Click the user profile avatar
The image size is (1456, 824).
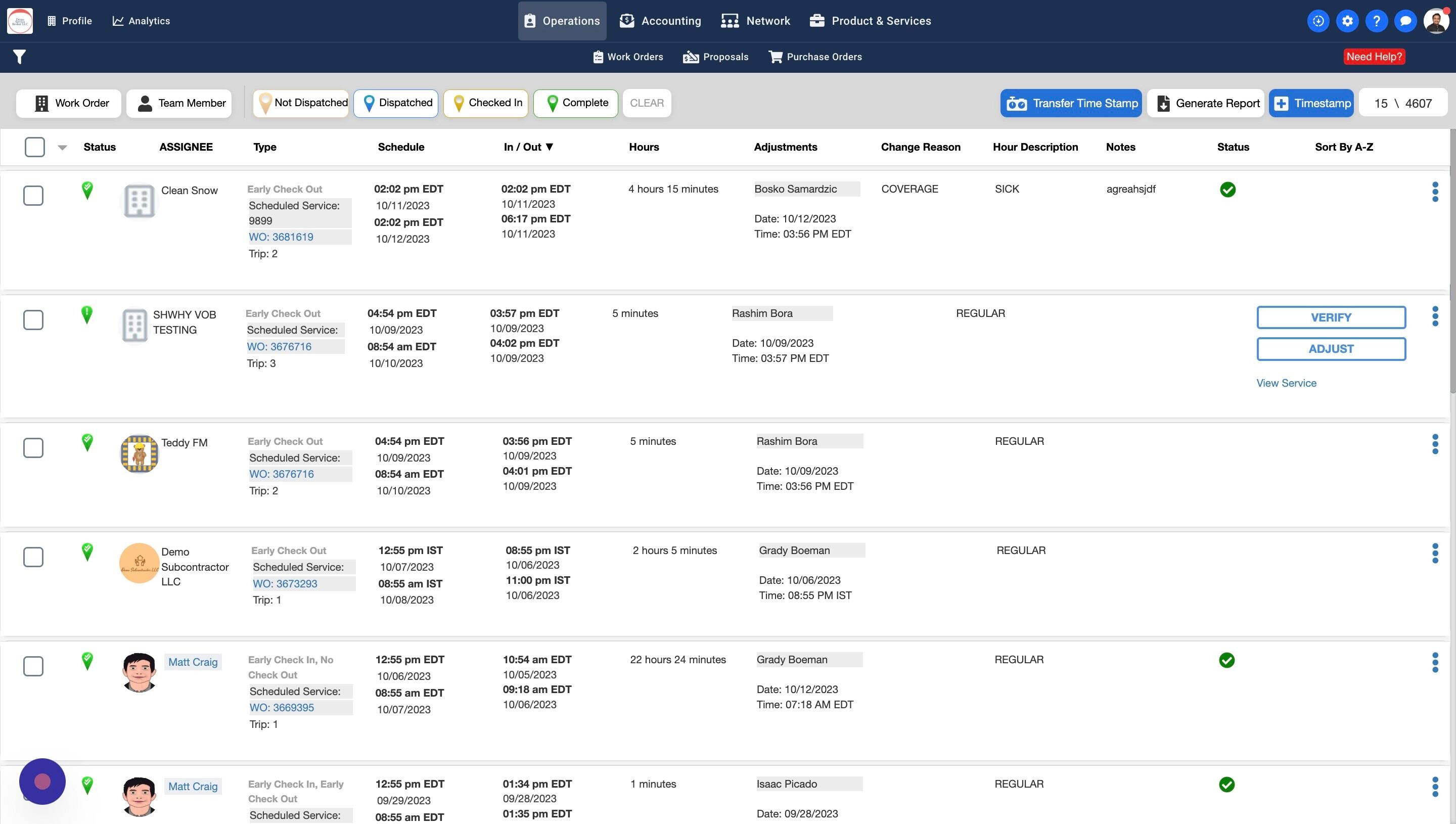click(x=1436, y=21)
